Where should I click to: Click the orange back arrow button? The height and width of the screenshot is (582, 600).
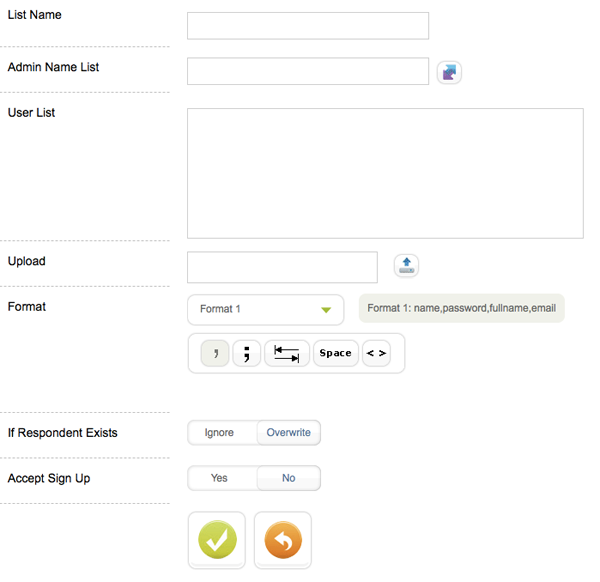click(x=283, y=540)
